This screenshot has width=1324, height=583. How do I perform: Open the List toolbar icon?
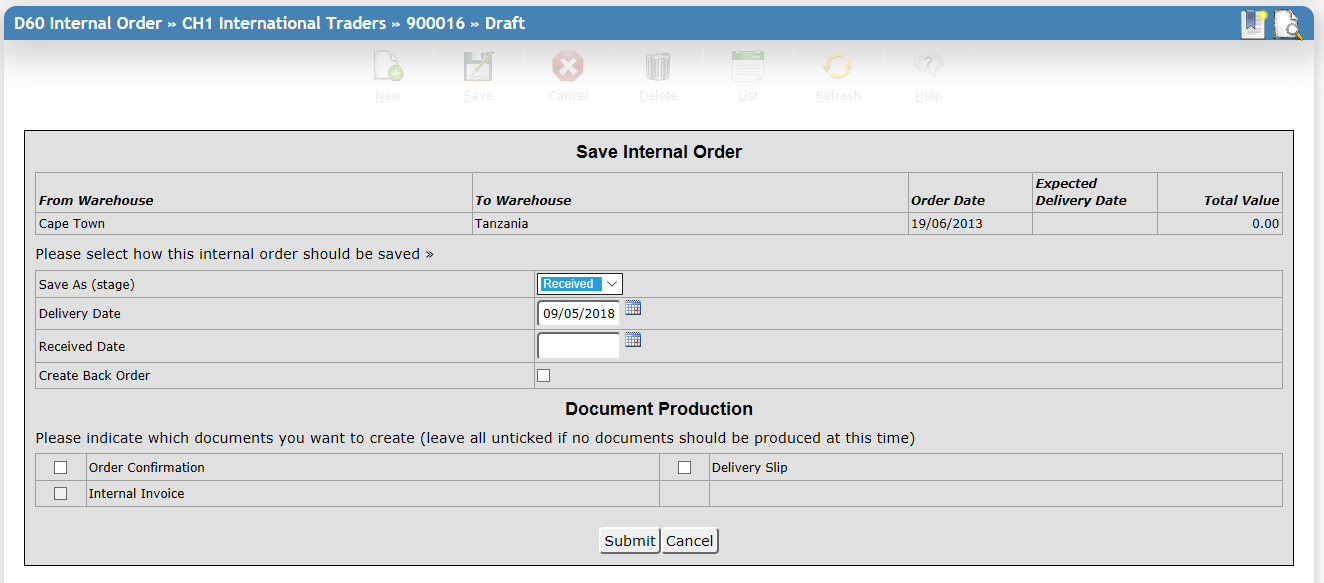(748, 67)
